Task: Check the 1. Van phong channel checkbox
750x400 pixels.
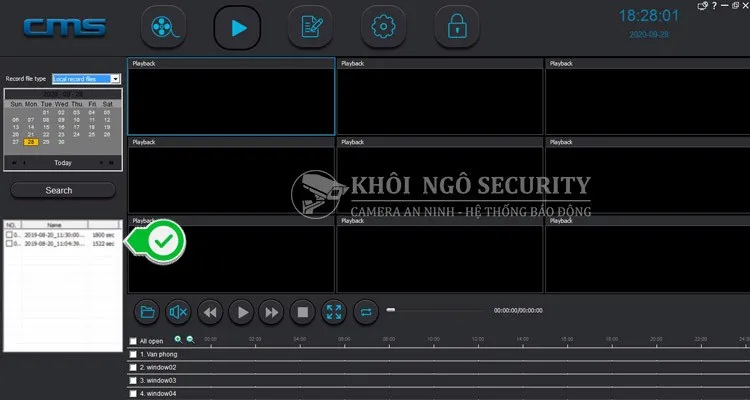Action: pyautogui.click(x=133, y=355)
